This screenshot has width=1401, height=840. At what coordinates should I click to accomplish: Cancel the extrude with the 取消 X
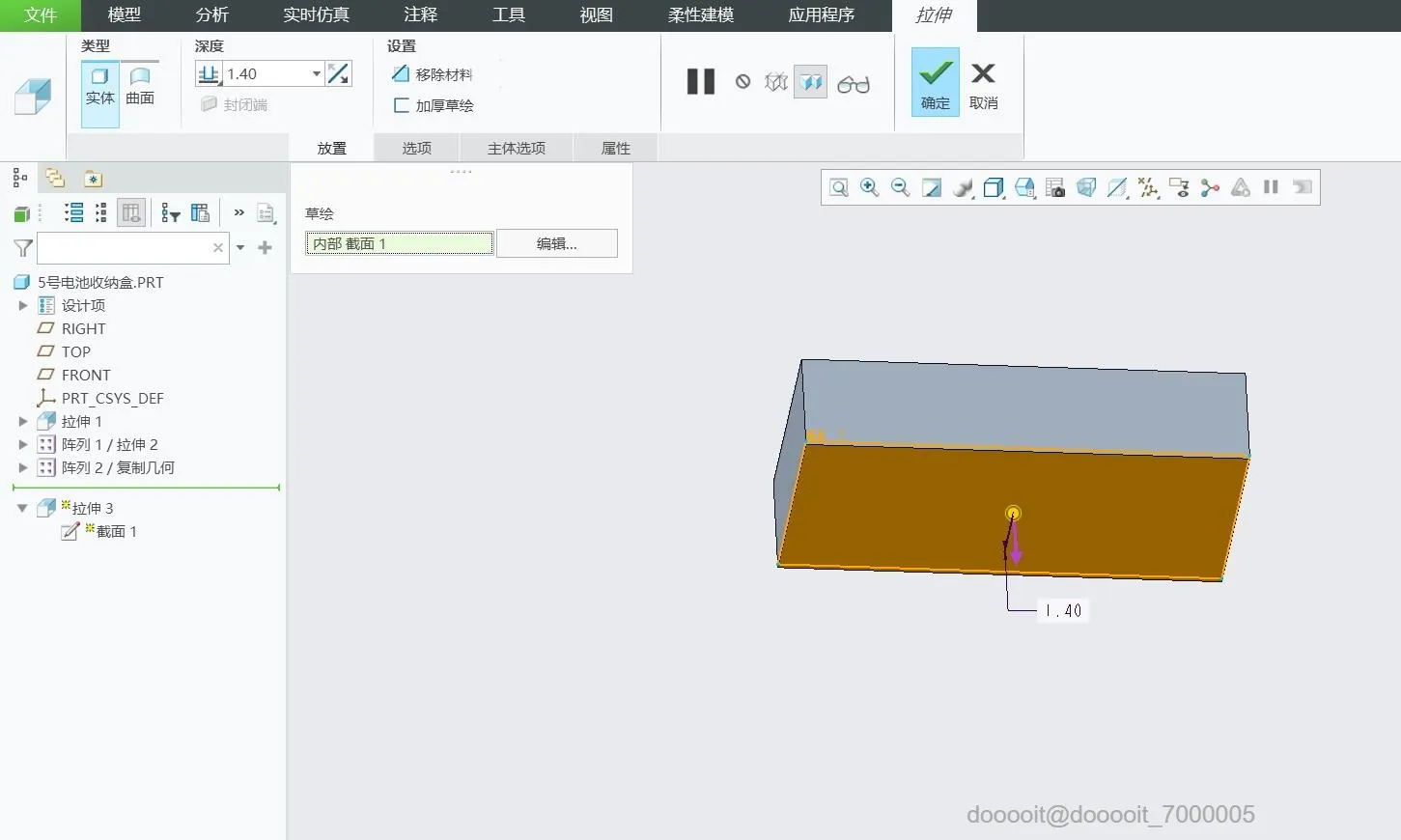[983, 82]
